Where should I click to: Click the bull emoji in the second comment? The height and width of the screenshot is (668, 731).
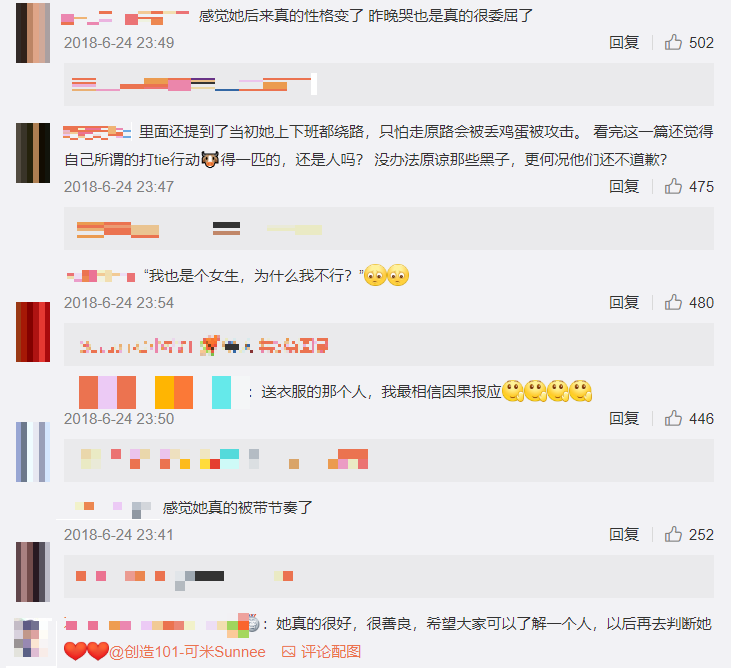pyautogui.click(x=210, y=159)
